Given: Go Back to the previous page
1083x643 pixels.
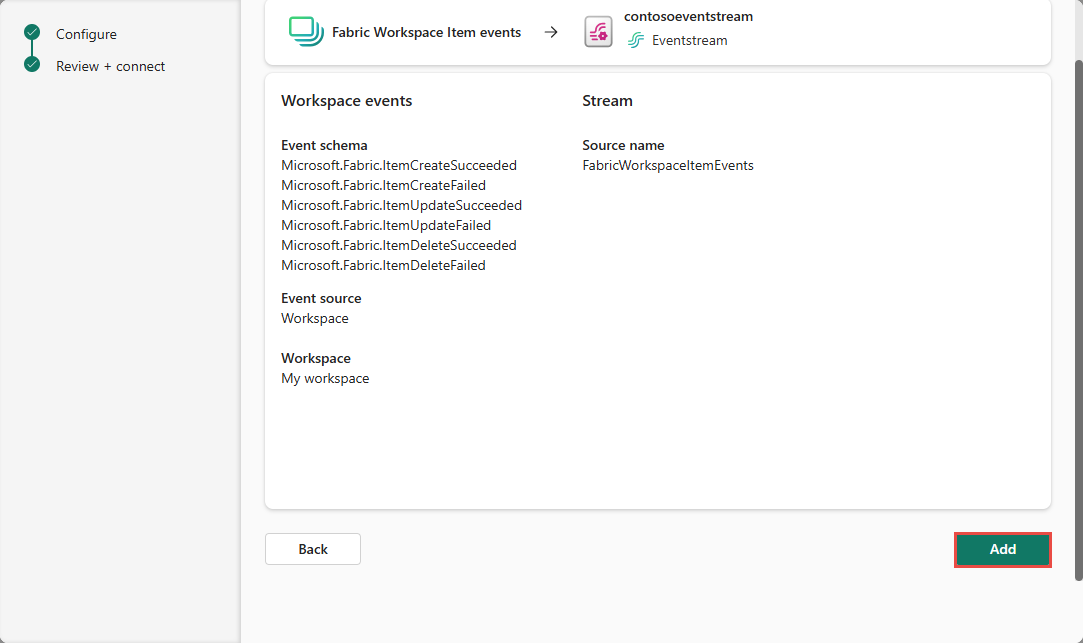Looking at the screenshot, I should 313,549.
